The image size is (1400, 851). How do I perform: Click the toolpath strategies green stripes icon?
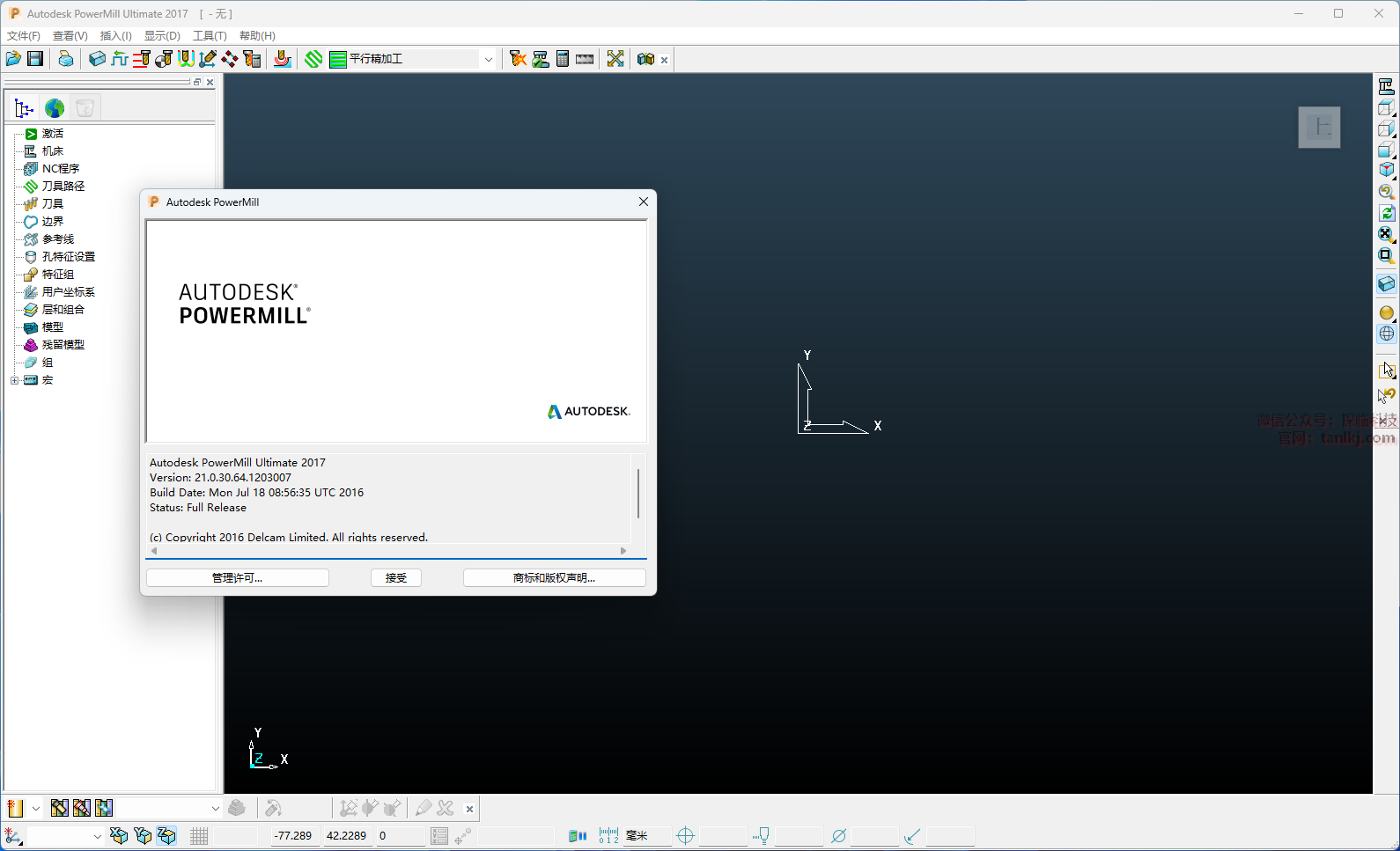click(x=313, y=59)
